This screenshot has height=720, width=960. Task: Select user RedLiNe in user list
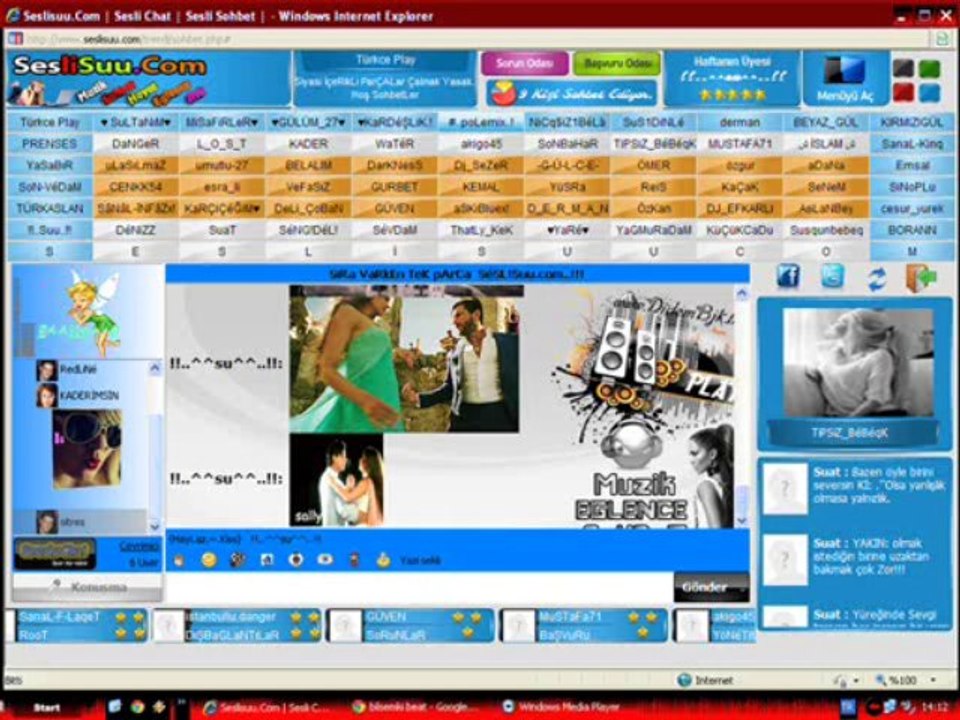click(x=80, y=369)
